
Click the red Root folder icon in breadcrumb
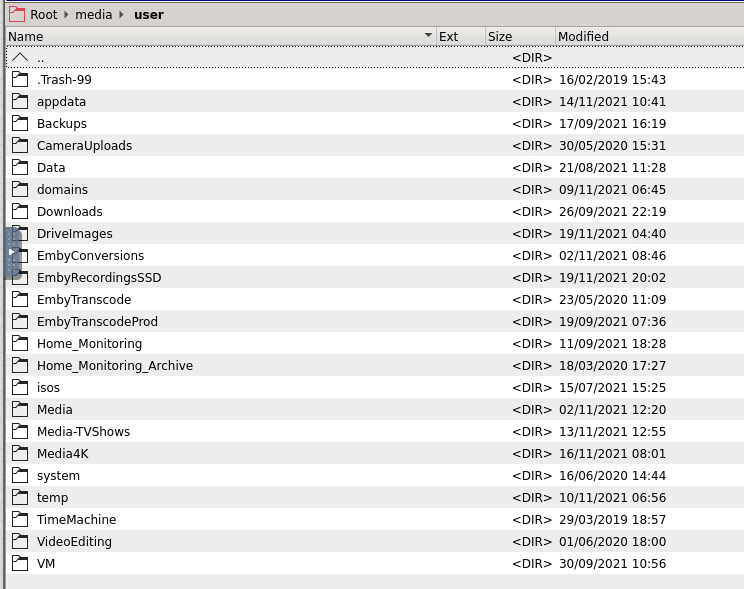tap(17, 14)
